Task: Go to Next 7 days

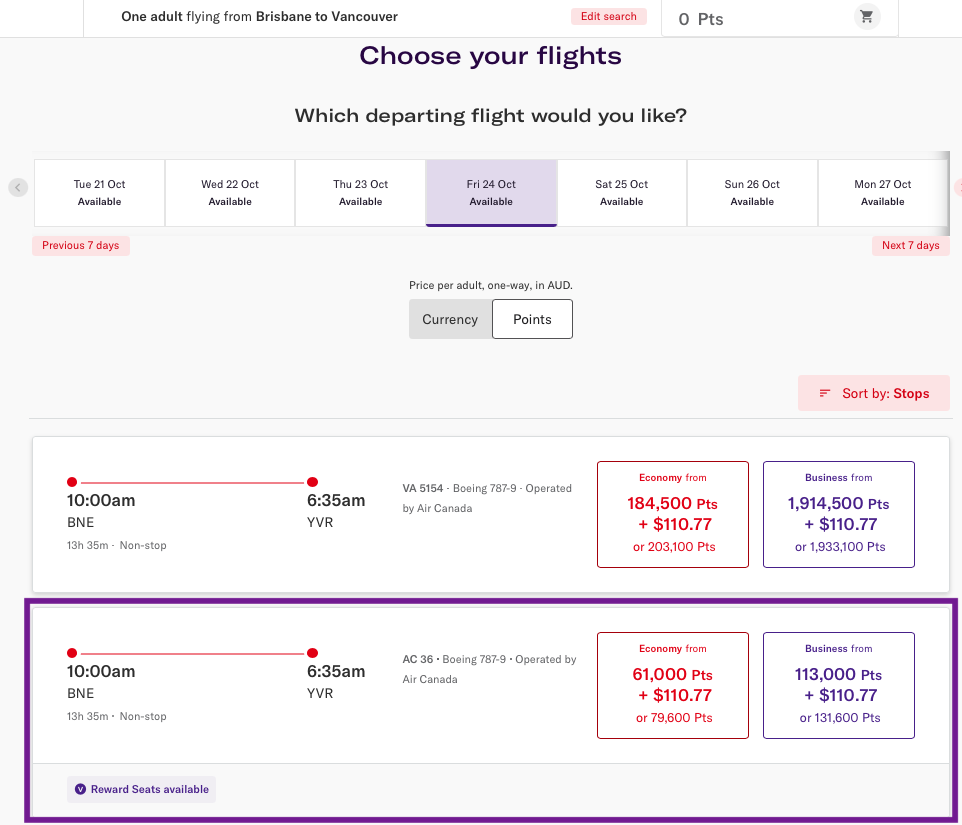Action: point(910,245)
